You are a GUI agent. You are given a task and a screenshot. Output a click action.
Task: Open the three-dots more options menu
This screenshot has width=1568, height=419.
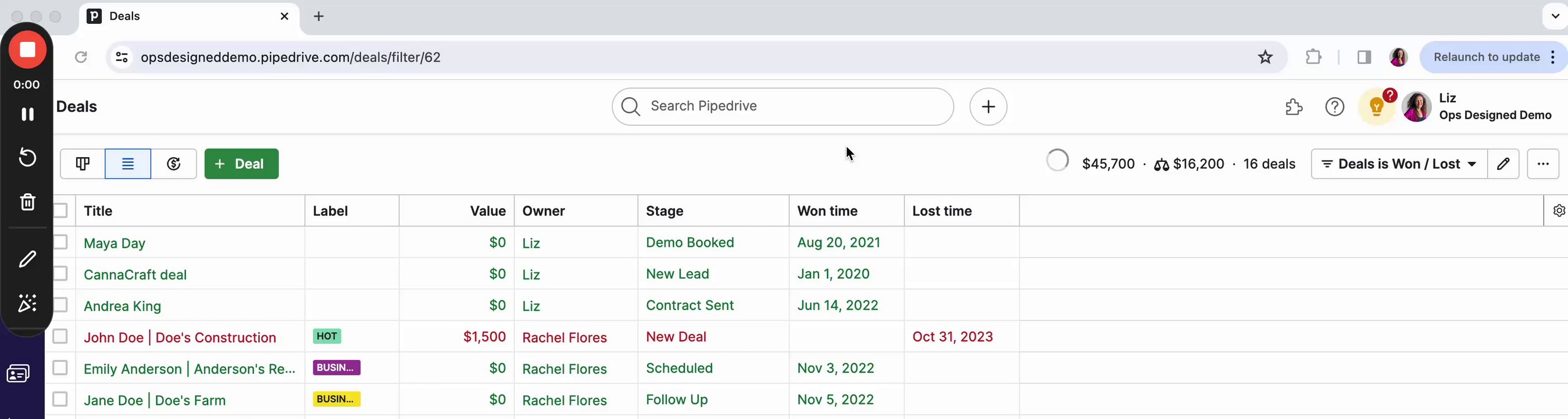tap(1542, 164)
